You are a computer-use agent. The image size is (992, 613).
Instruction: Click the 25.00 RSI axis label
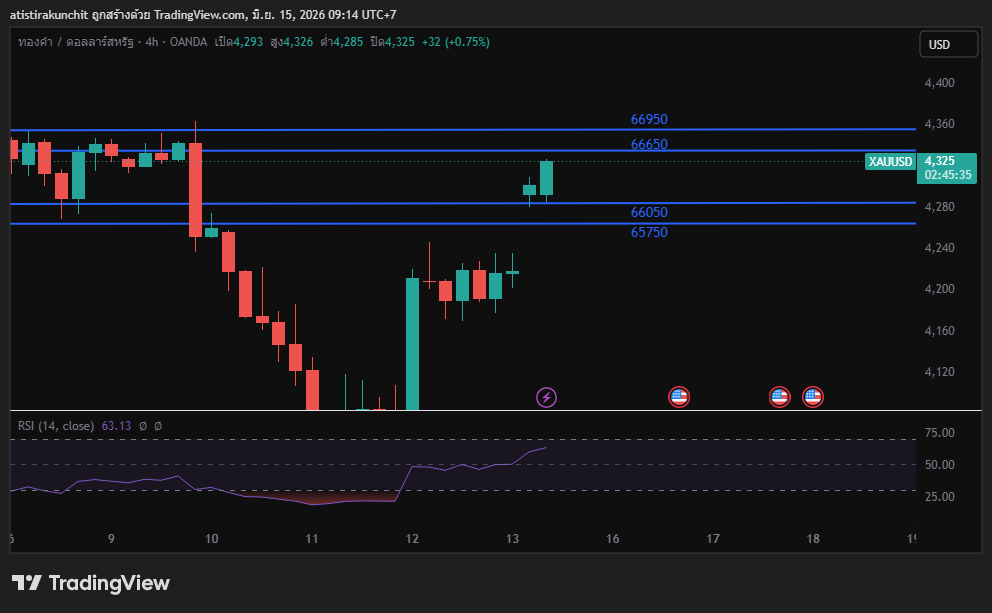939,497
